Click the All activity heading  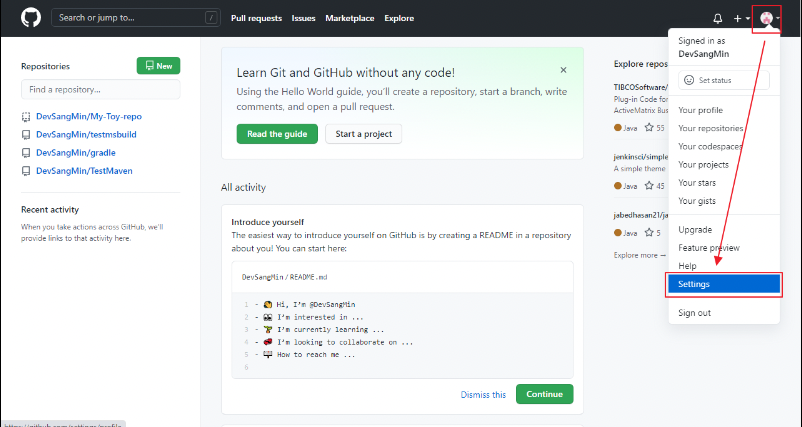pyautogui.click(x=243, y=188)
